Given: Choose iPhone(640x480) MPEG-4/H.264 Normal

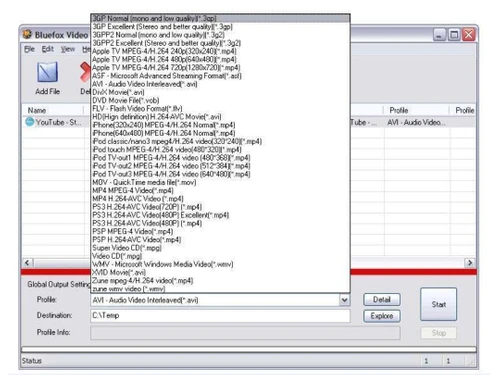Looking at the screenshot, I should click(220, 133).
